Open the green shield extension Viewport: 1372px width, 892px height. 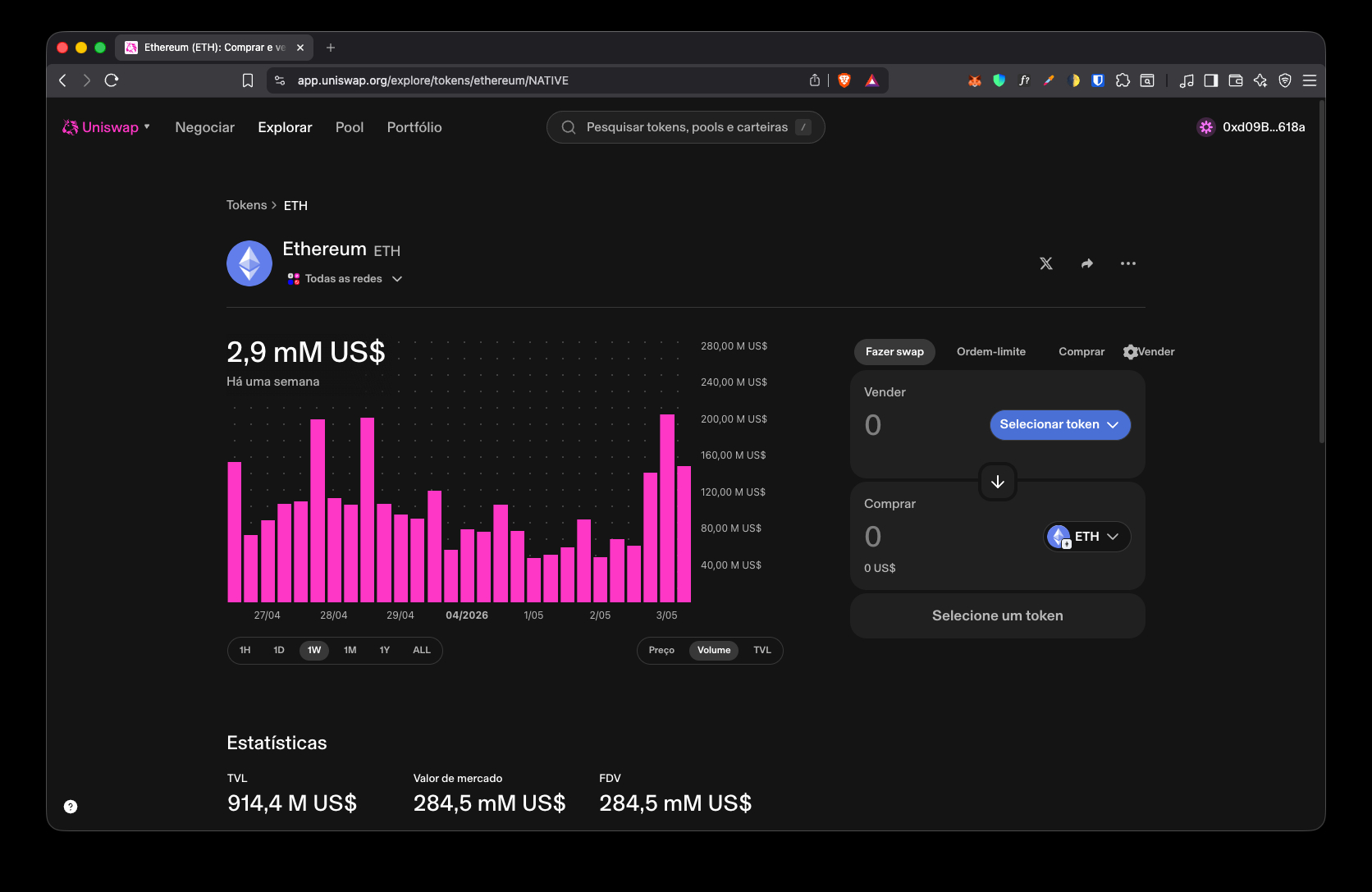point(999,80)
